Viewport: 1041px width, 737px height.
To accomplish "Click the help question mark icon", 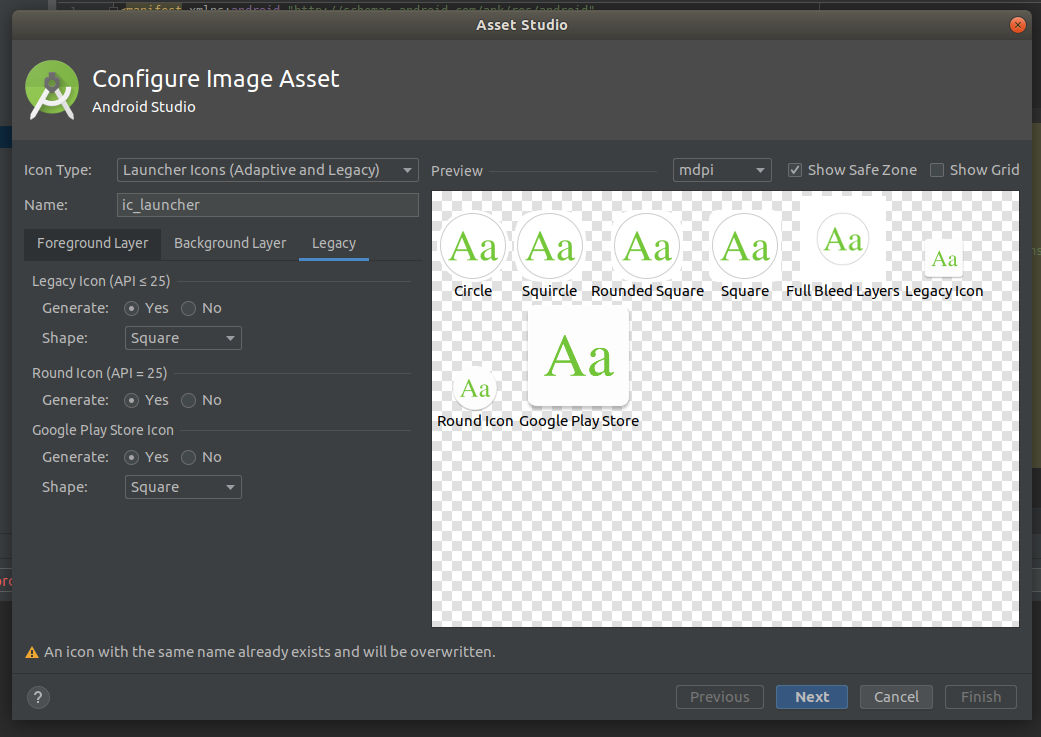I will 38,697.
